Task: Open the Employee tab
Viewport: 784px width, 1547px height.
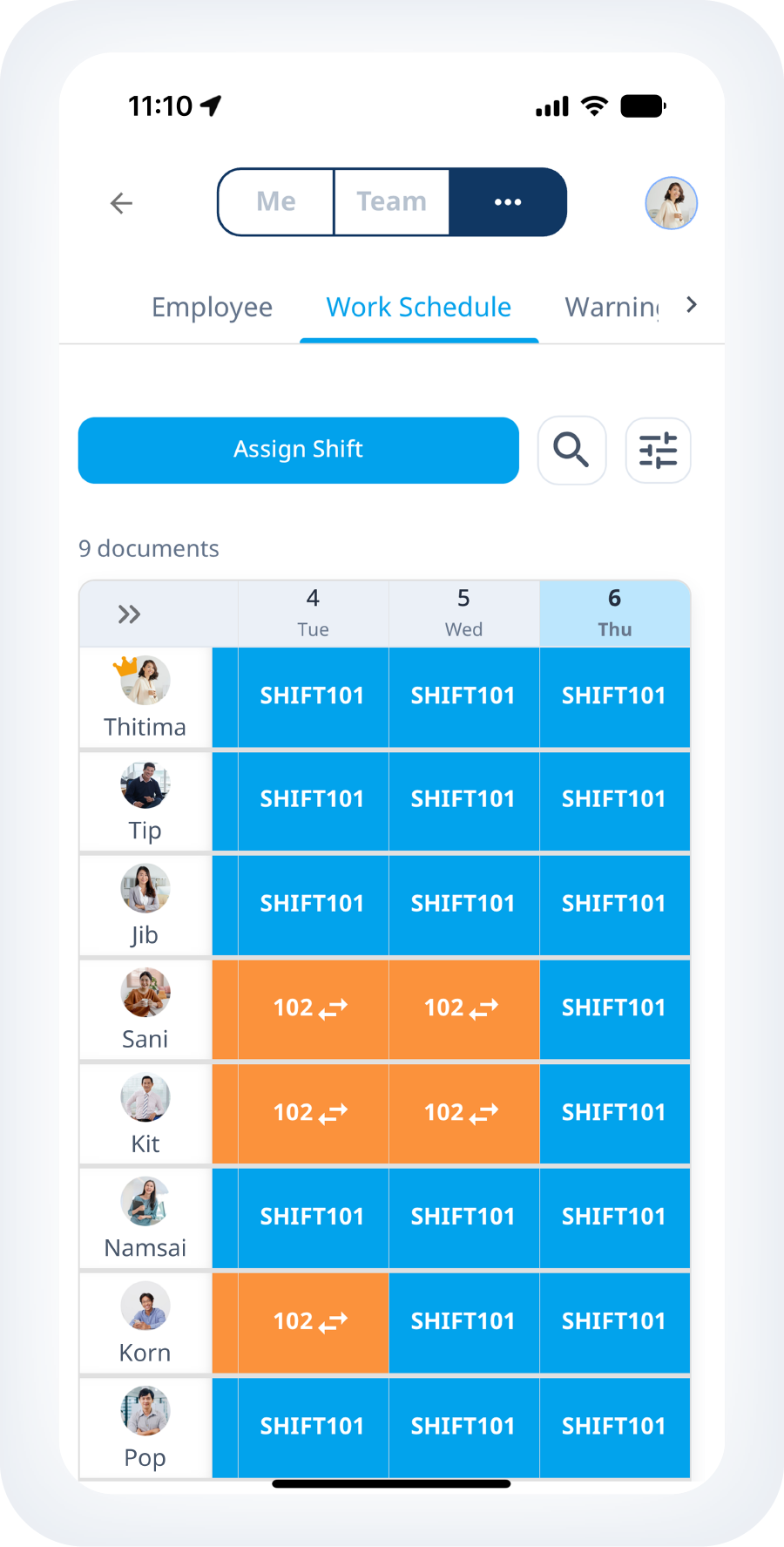Action: [212, 307]
